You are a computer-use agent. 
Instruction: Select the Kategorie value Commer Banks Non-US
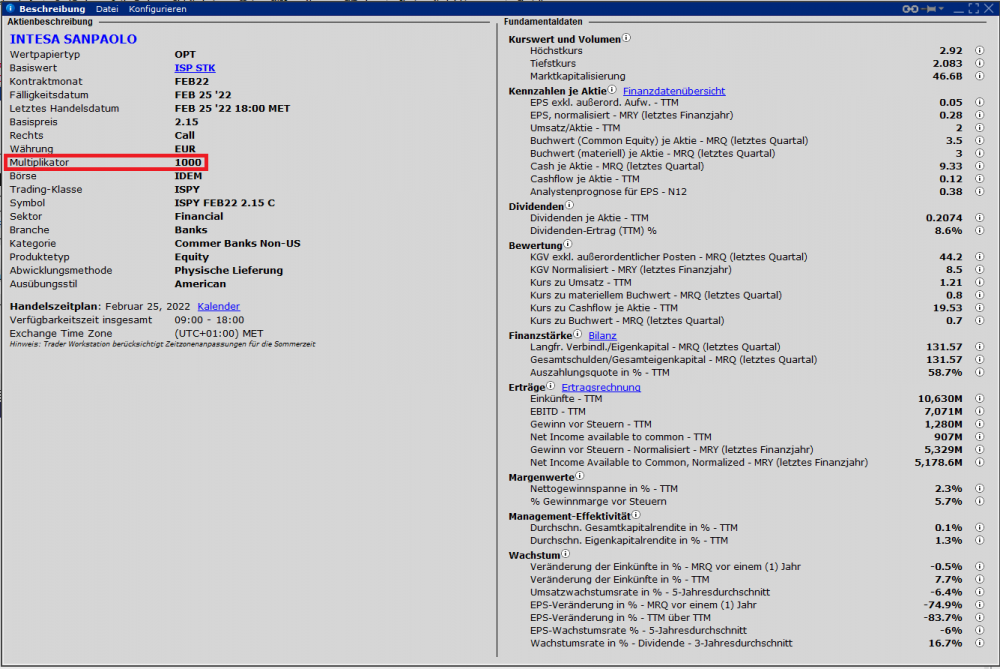237,244
